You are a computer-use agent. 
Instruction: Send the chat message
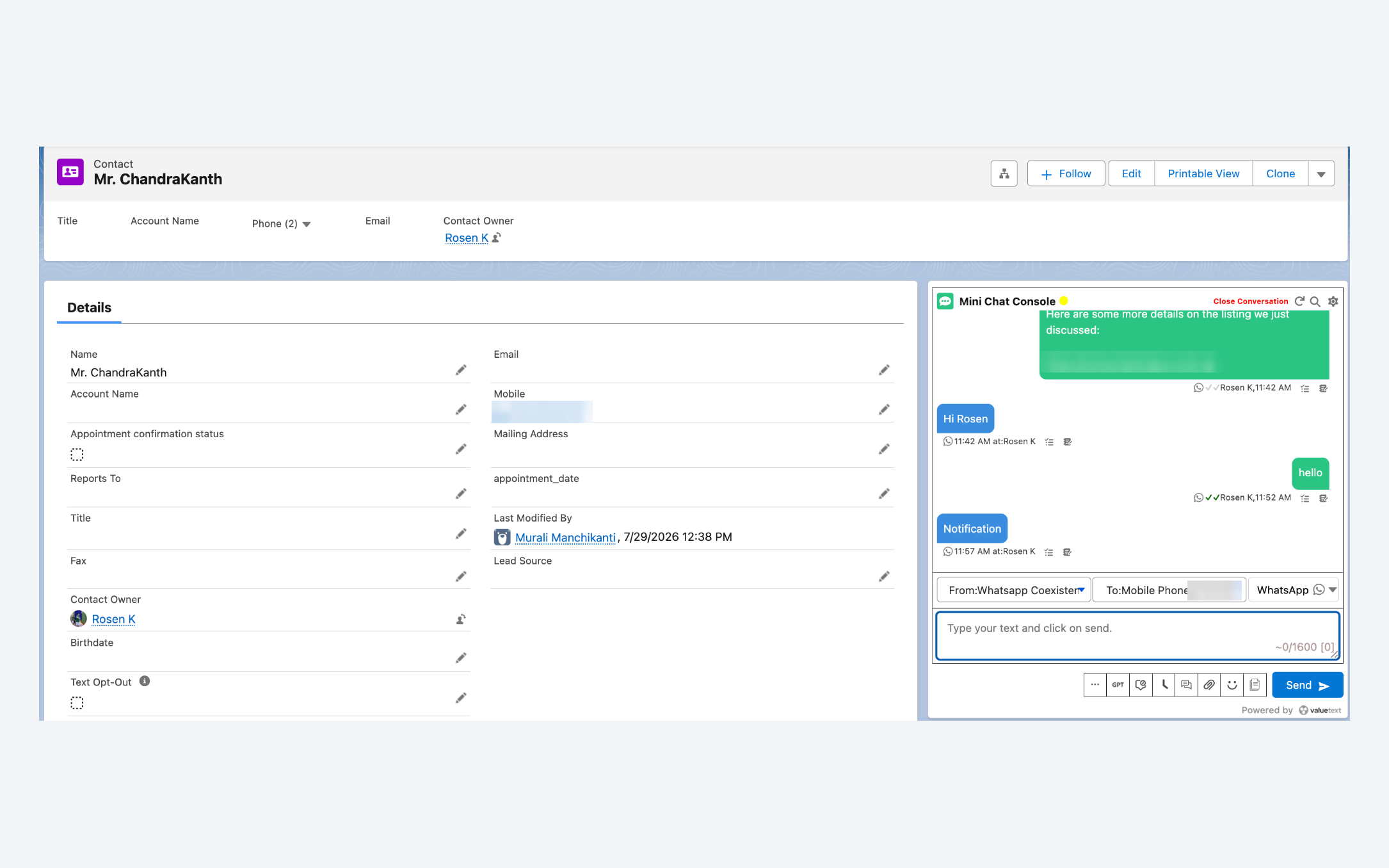(1307, 685)
